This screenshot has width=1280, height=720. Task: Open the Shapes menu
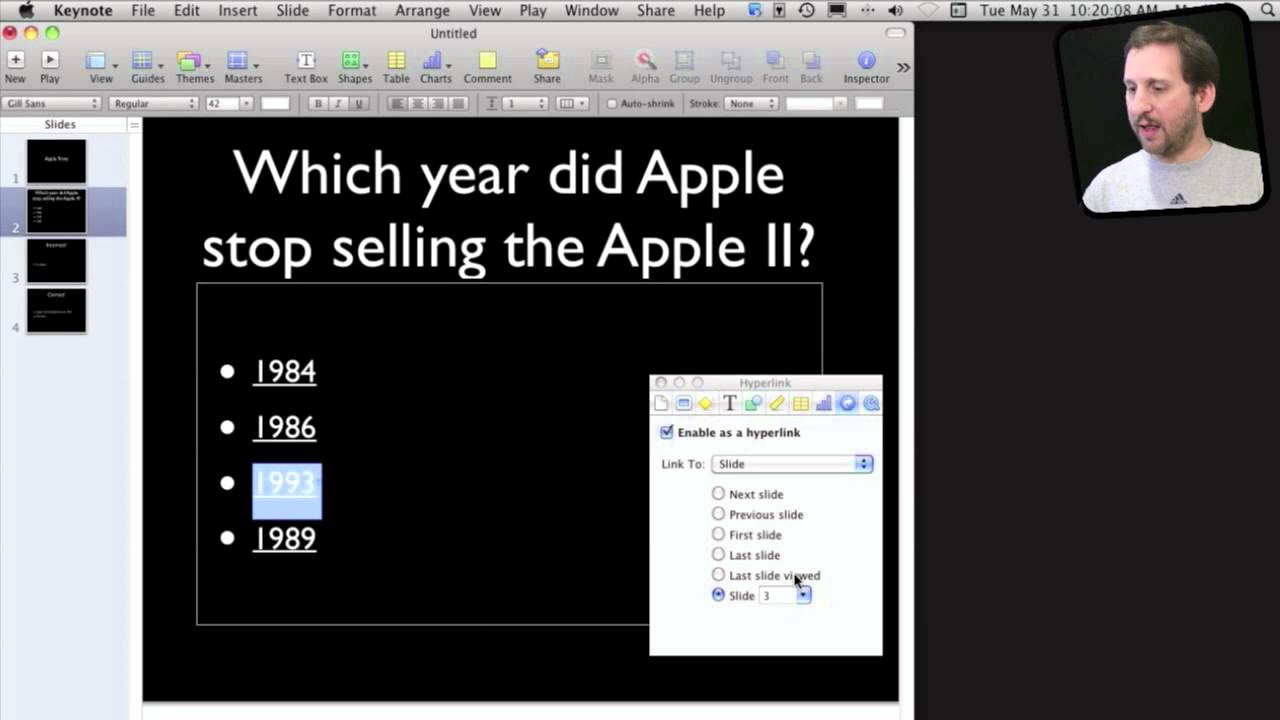[x=354, y=67]
